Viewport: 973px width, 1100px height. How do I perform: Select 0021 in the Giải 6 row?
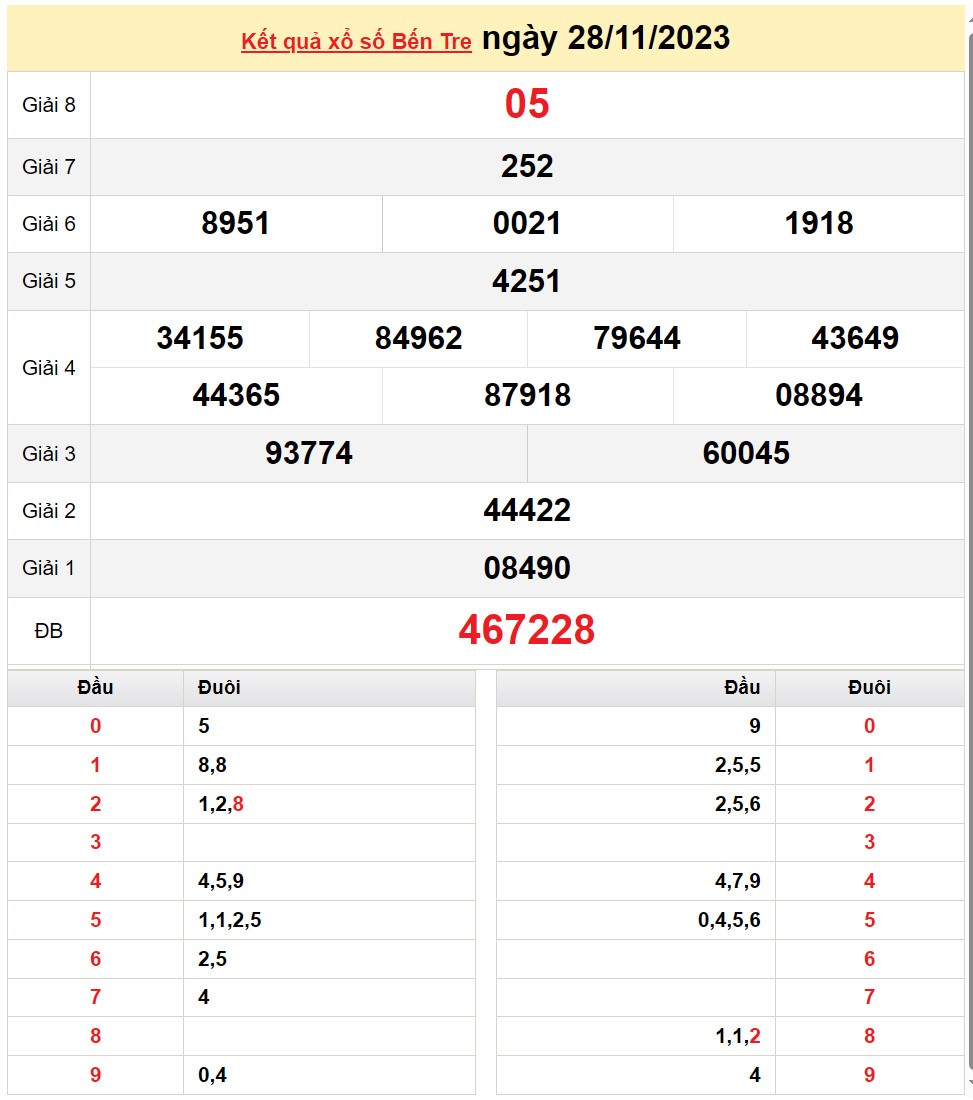coord(526,224)
